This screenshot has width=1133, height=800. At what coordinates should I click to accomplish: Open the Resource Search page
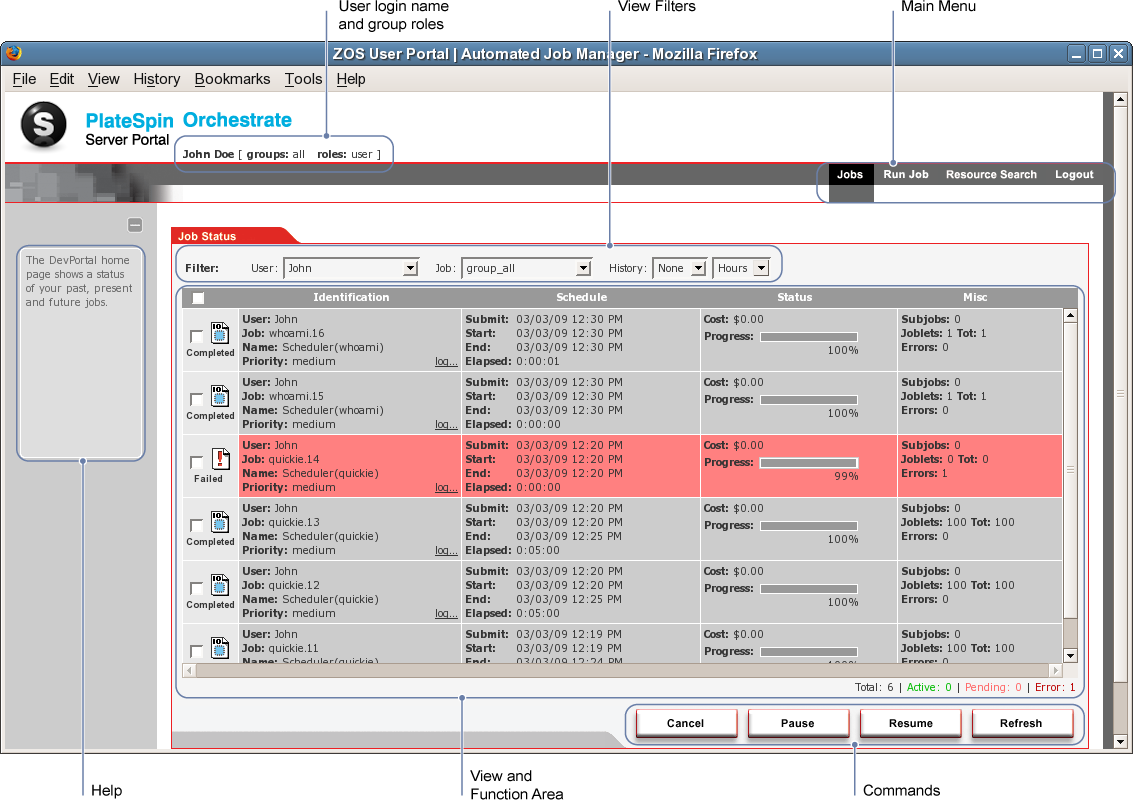[x=991, y=174]
